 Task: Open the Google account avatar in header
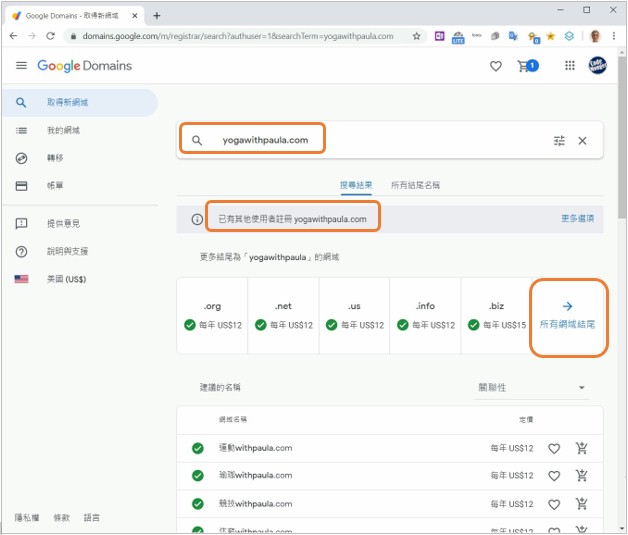point(597,66)
